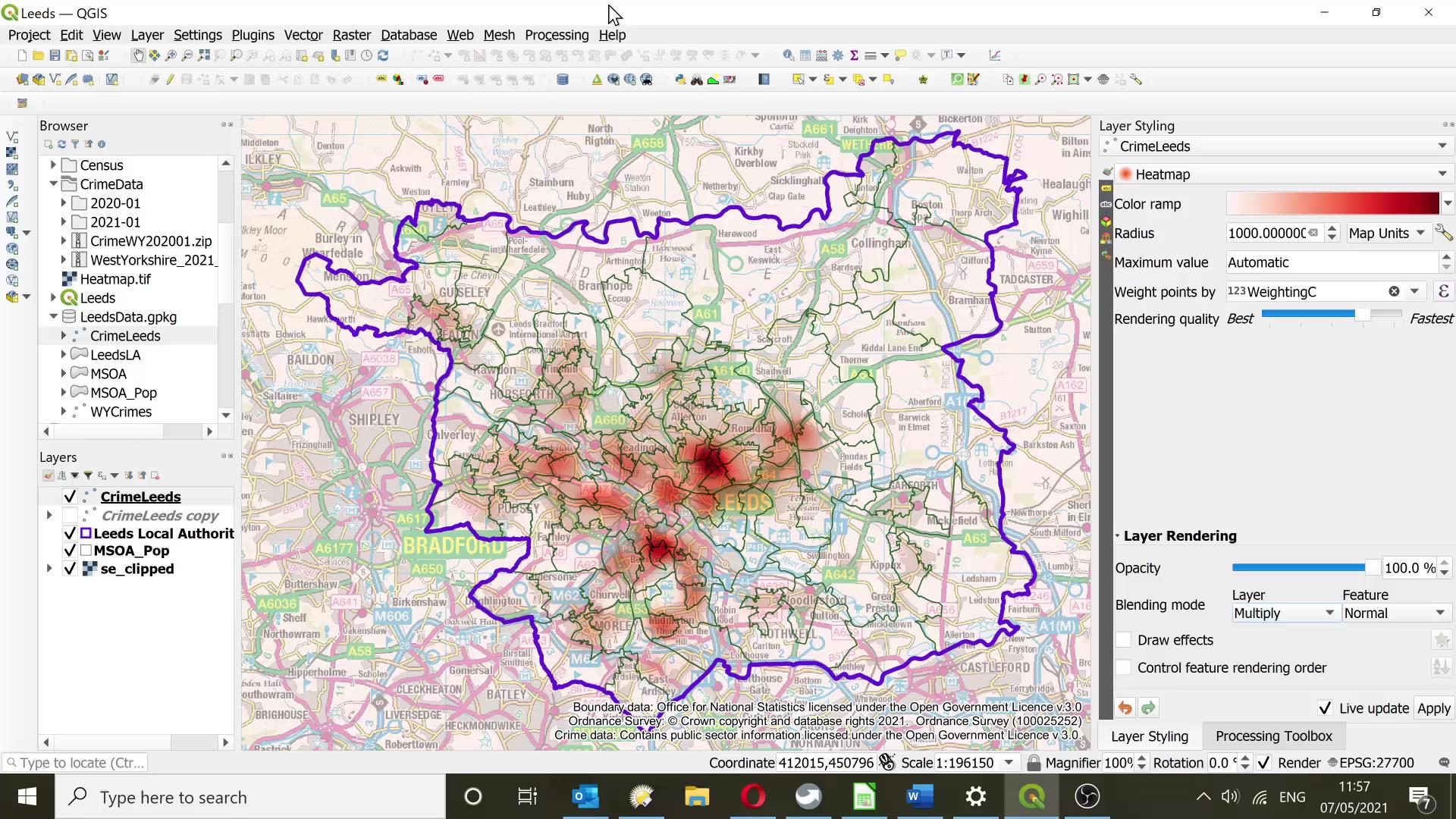
Task: Click the Show Statistical Summary sigma icon
Action: coord(854,55)
